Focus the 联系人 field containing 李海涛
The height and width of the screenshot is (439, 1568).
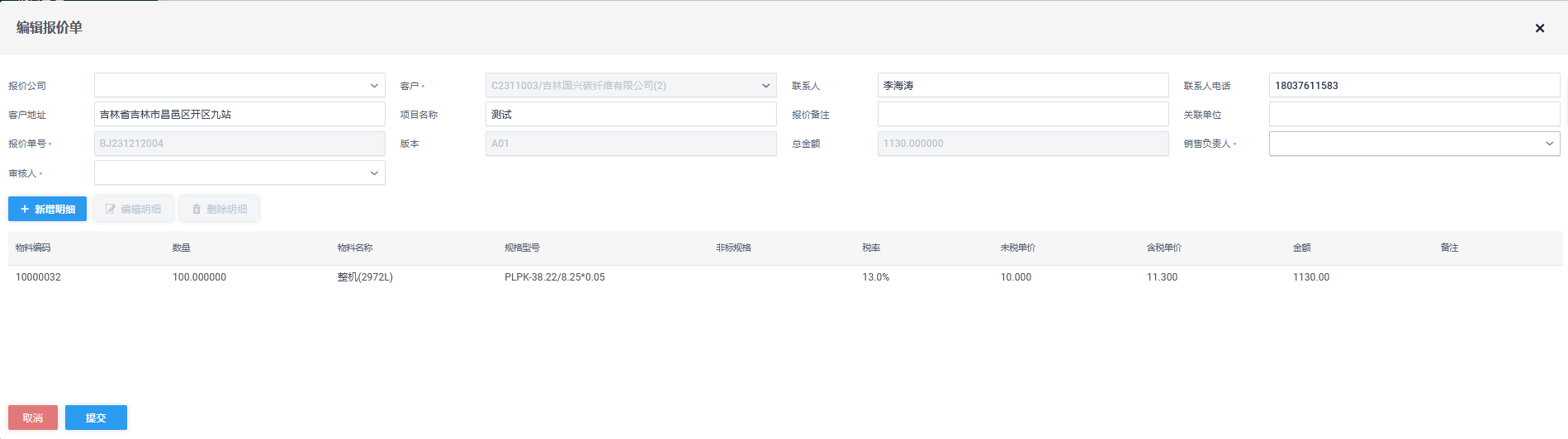[1023, 85]
